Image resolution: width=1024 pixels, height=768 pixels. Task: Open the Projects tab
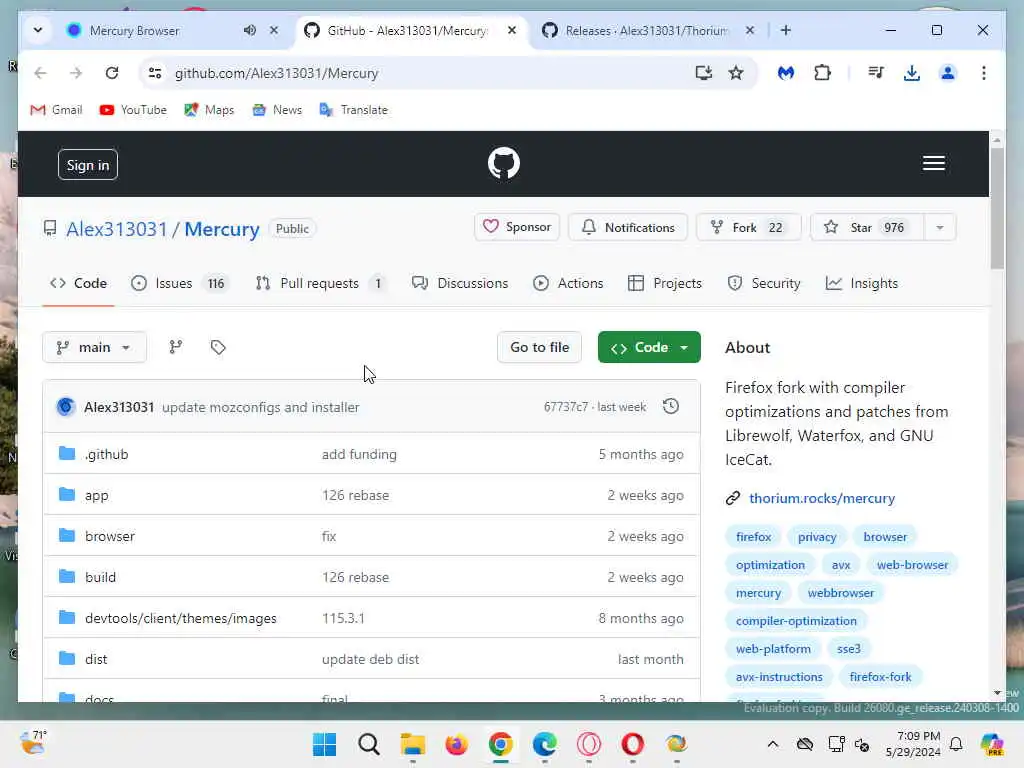click(x=665, y=283)
